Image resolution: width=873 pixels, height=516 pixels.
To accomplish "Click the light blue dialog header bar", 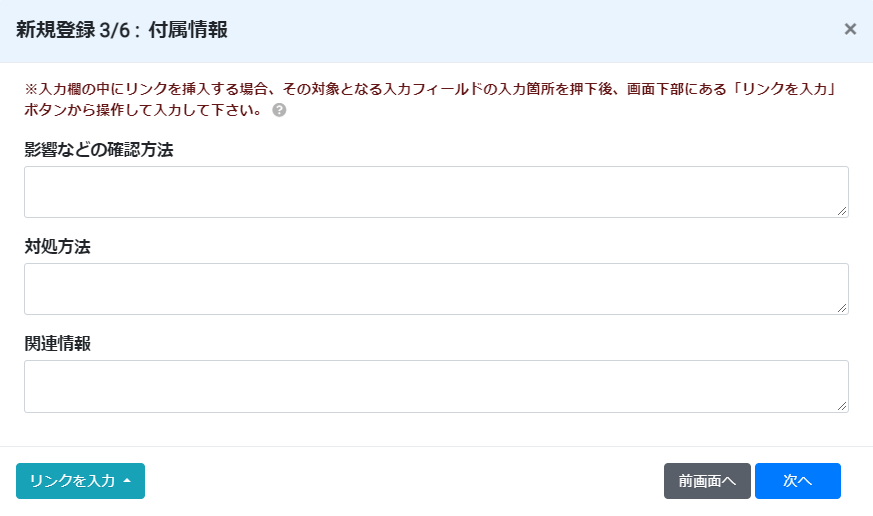I will 436,31.
